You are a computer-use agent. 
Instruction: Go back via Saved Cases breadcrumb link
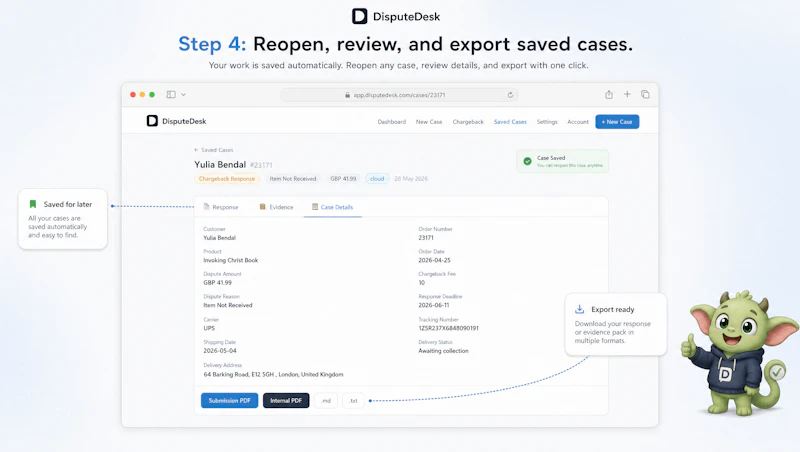click(214, 150)
